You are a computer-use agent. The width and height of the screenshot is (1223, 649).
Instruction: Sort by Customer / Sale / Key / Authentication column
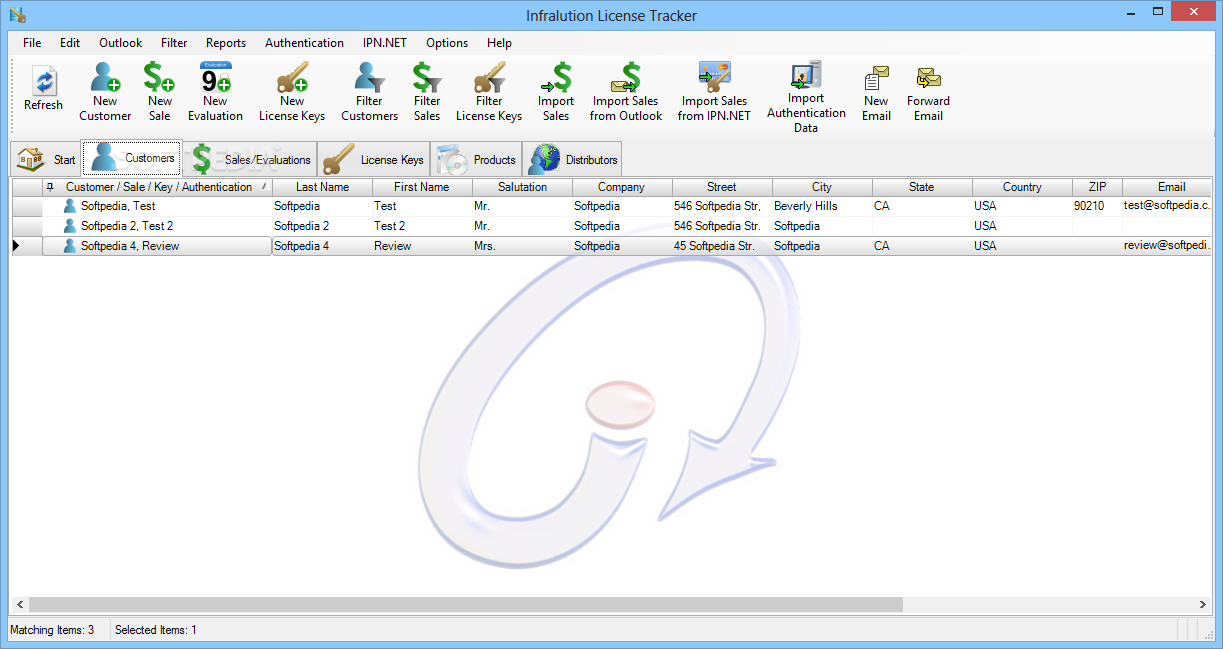coord(158,187)
